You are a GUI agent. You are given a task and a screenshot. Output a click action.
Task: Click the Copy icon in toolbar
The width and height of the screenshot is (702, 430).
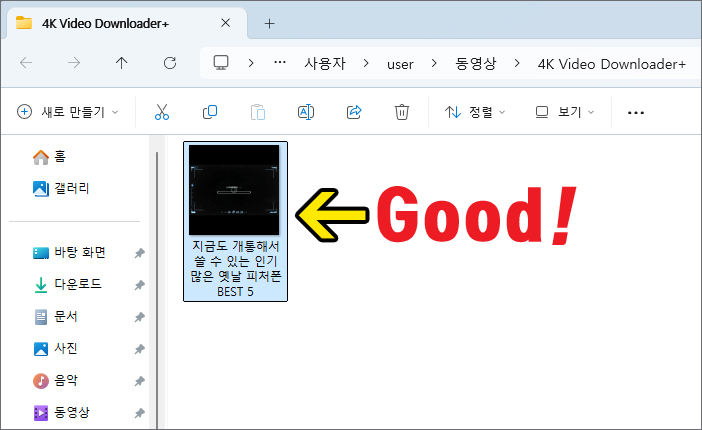[x=210, y=112]
